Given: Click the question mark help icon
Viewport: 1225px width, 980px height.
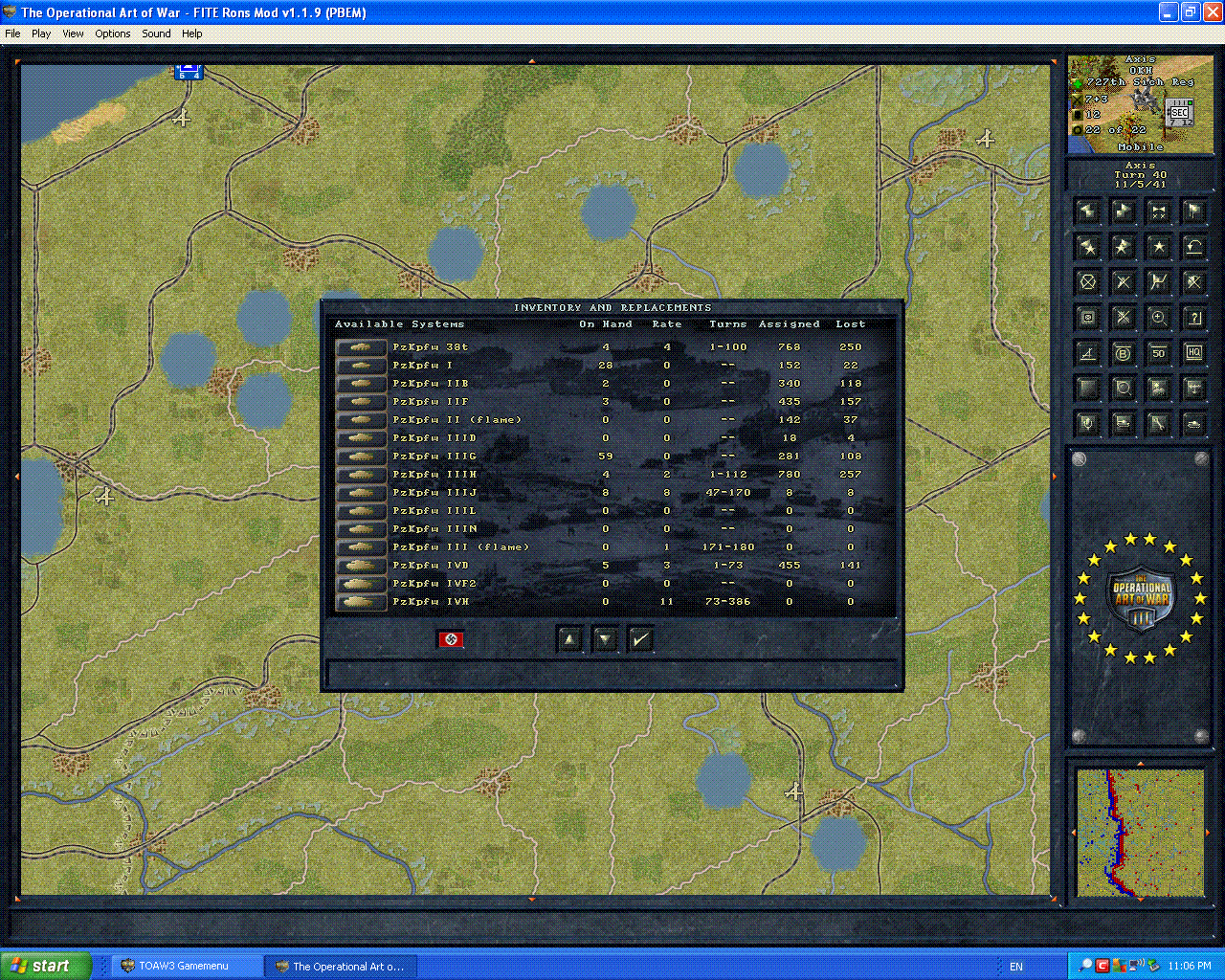Looking at the screenshot, I should pyautogui.click(x=1193, y=318).
